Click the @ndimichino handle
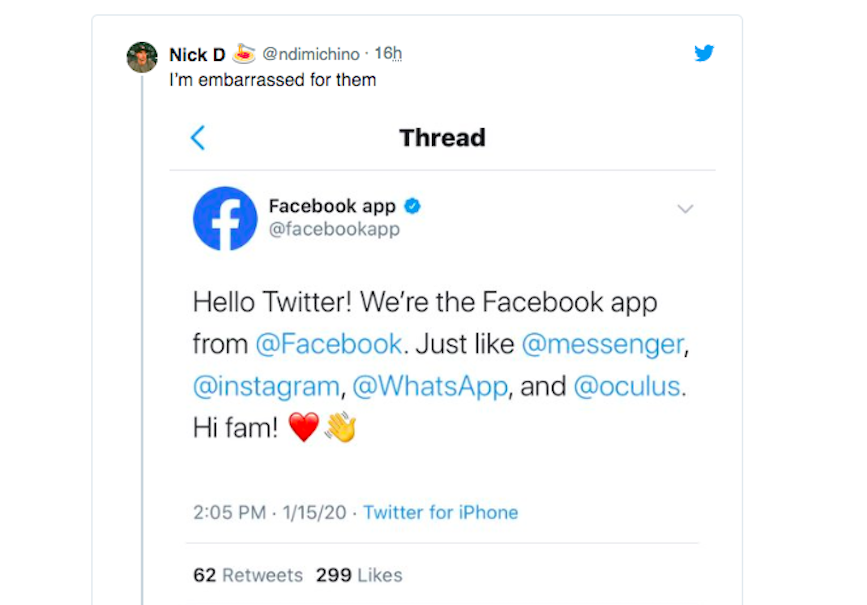This screenshot has width=867, height=605. click(x=310, y=54)
